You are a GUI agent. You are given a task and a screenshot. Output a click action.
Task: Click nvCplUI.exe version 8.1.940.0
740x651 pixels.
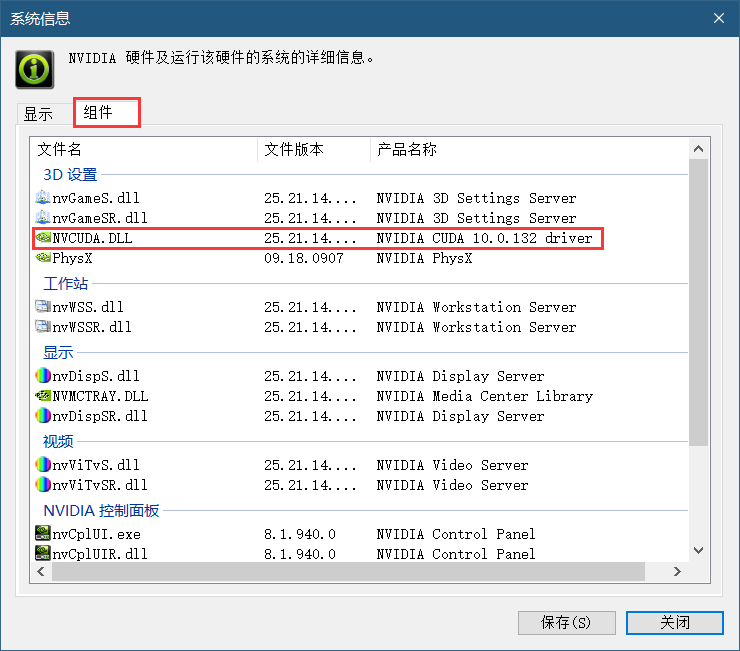tap(300, 534)
